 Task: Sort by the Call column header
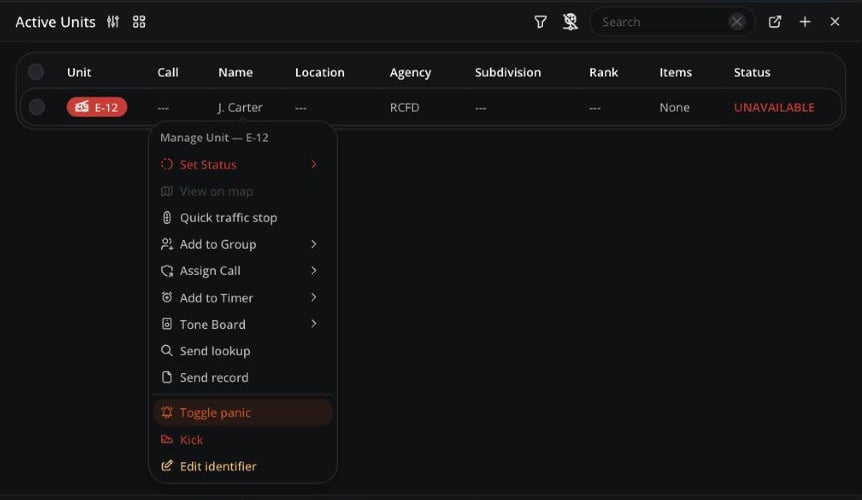(168, 73)
